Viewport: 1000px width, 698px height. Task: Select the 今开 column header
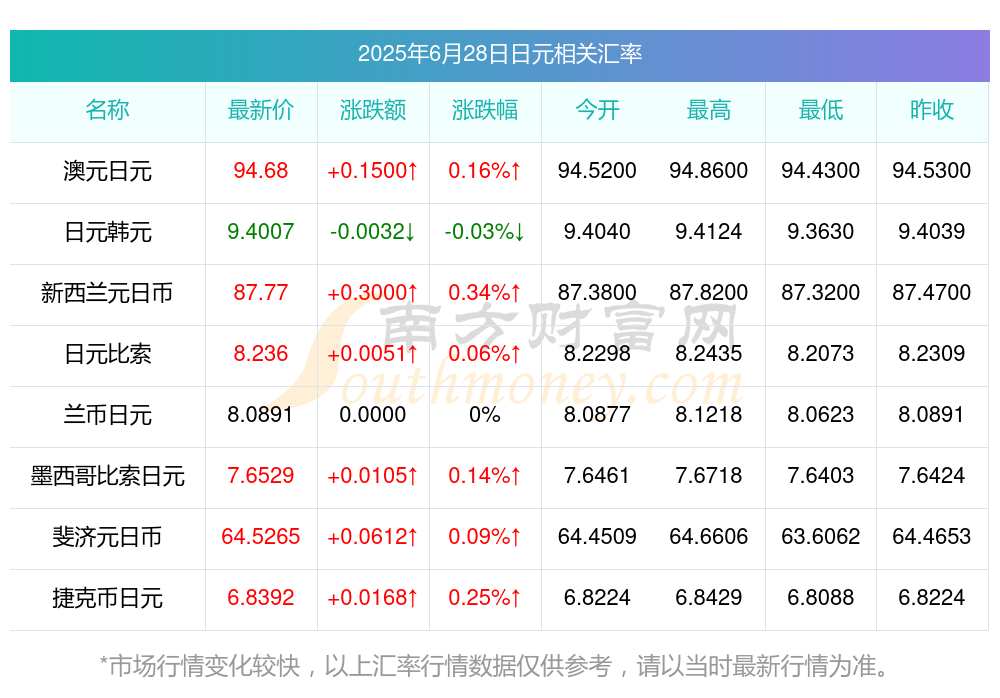coord(597,110)
